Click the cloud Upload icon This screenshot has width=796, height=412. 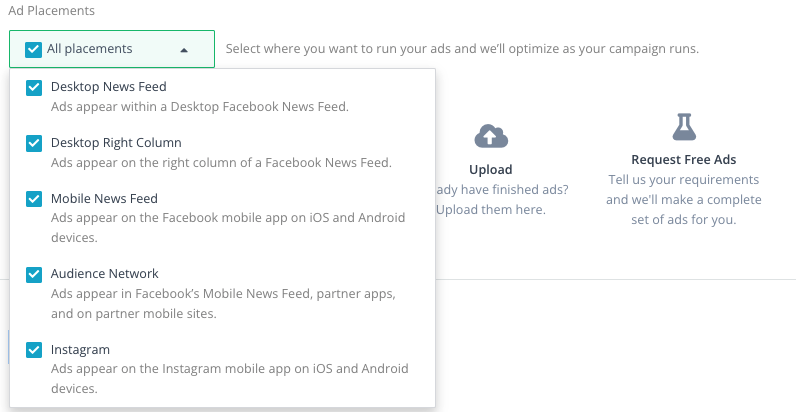click(491, 136)
